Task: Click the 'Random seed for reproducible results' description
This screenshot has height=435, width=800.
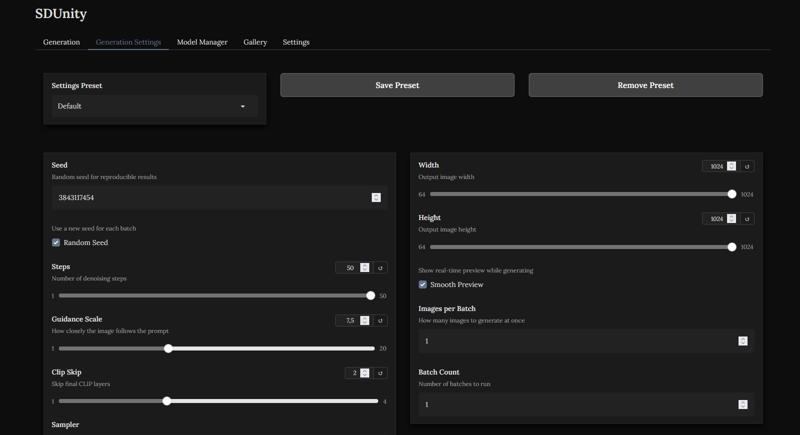Action: (104, 177)
